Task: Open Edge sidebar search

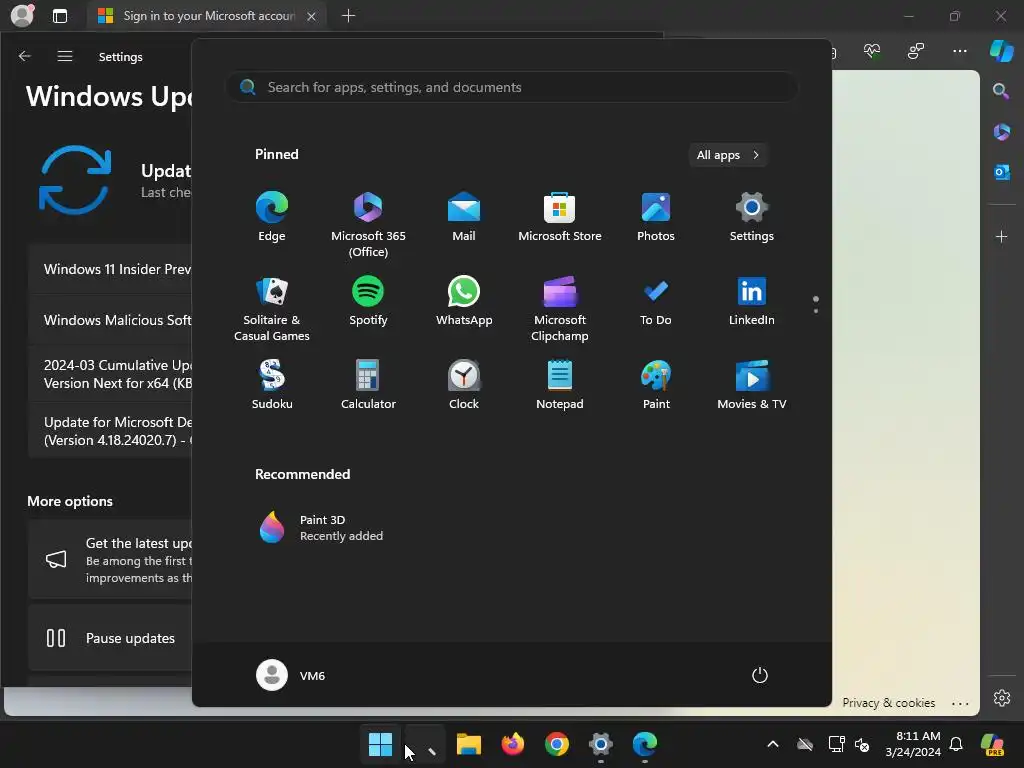Action: coord(1001,91)
